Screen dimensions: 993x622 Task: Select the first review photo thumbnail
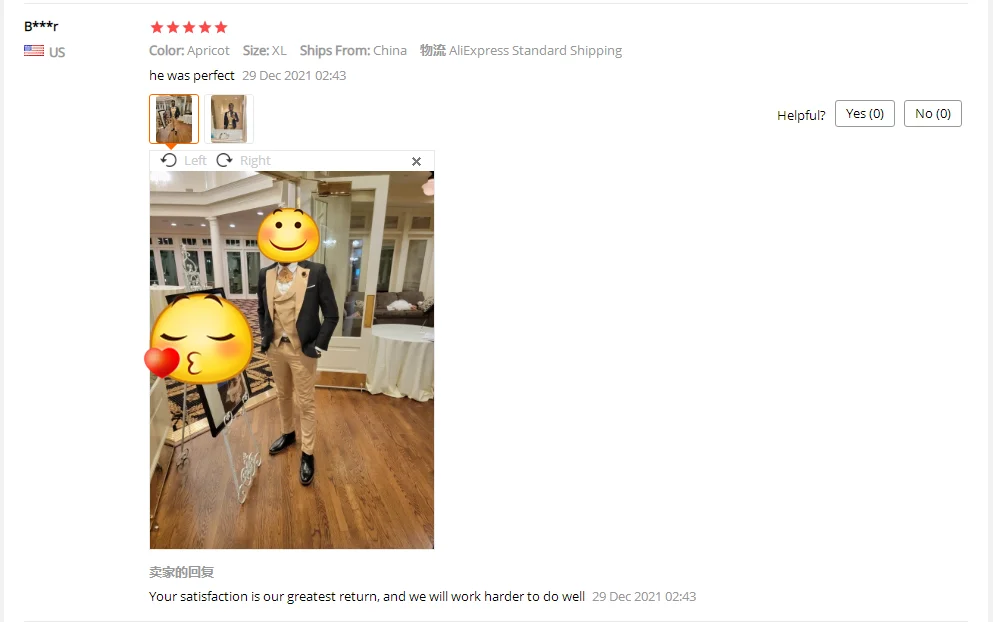(174, 119)
